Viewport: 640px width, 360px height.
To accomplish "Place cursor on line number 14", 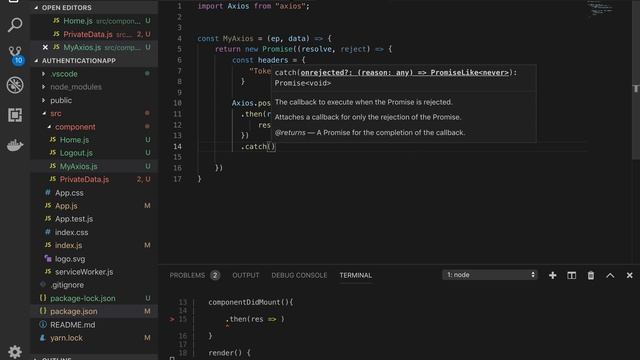I will pos(177,147).
